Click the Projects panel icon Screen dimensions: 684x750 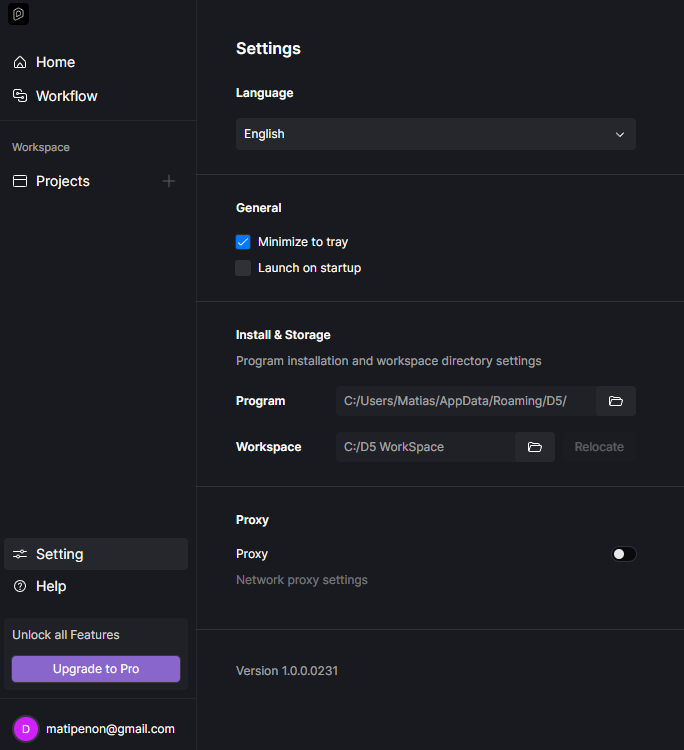pos(20,181)
